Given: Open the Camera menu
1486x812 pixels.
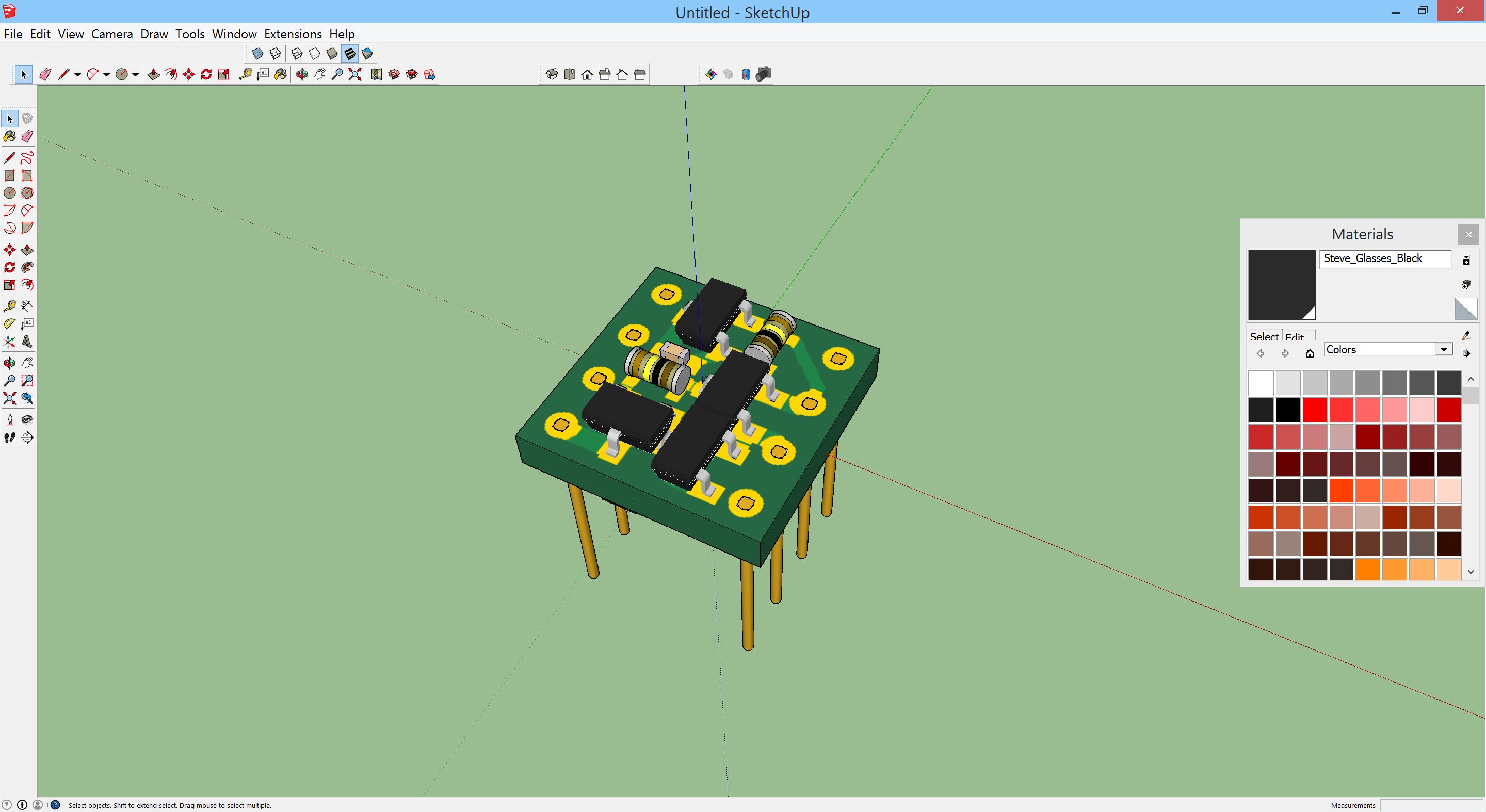Looking at the screenshot, I should click(112, 34).
